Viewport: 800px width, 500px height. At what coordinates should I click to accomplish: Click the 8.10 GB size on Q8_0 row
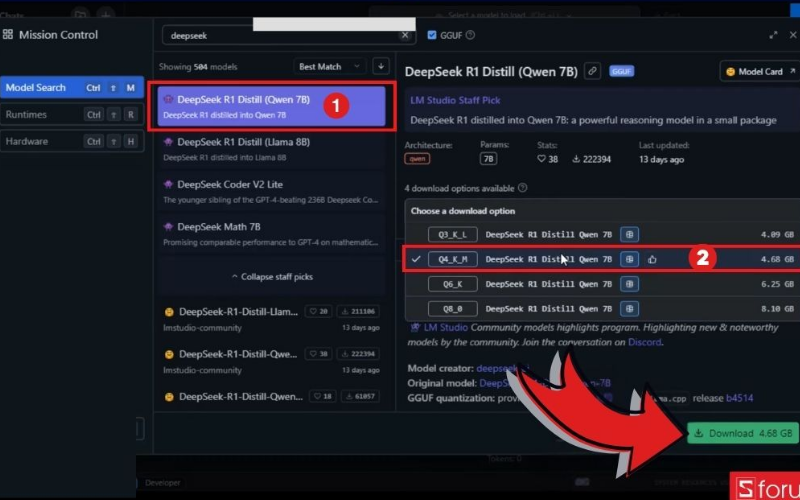click(x=777, y=309)
